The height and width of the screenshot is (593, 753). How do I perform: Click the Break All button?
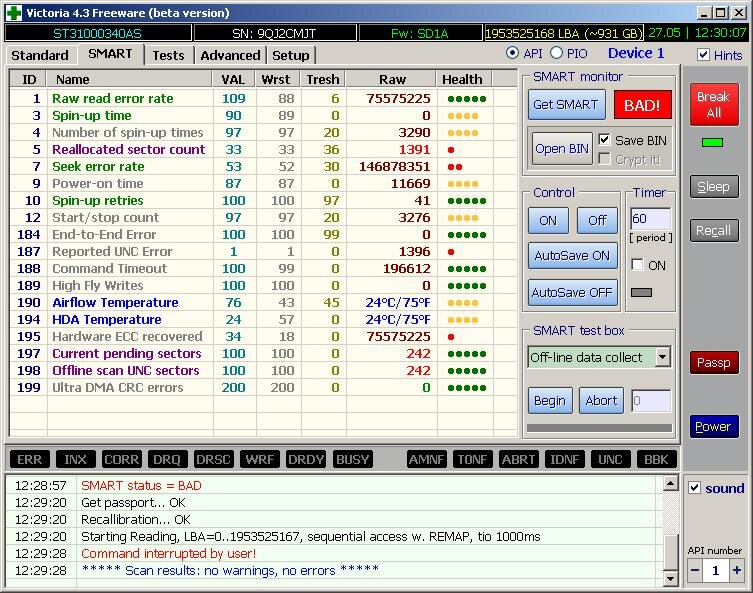pos(714,105)
